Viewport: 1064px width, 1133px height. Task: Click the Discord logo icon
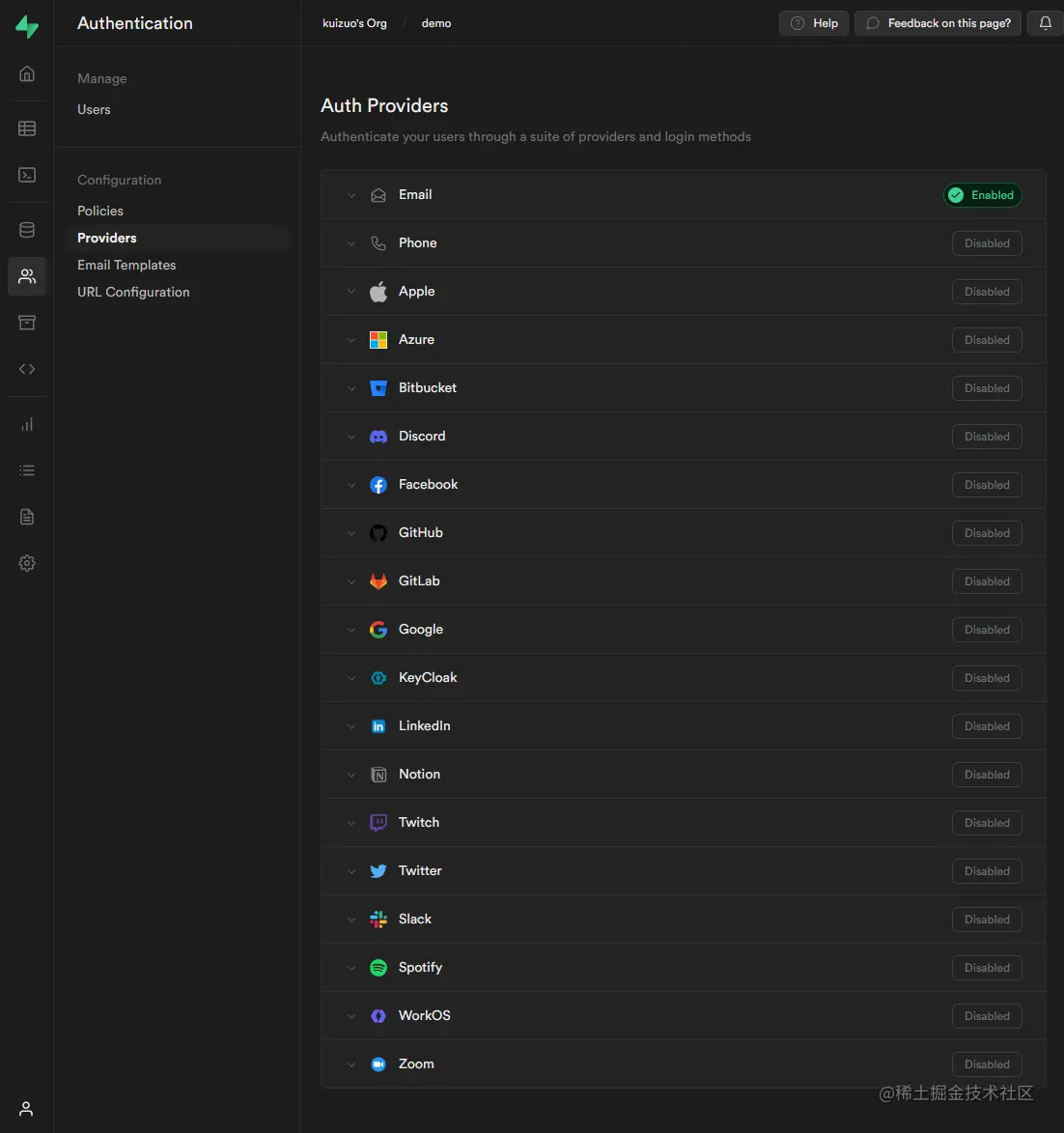[x=378, y=437]
